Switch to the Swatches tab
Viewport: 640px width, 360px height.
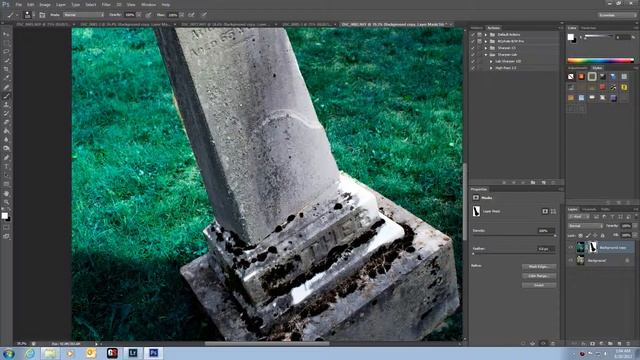589,28
